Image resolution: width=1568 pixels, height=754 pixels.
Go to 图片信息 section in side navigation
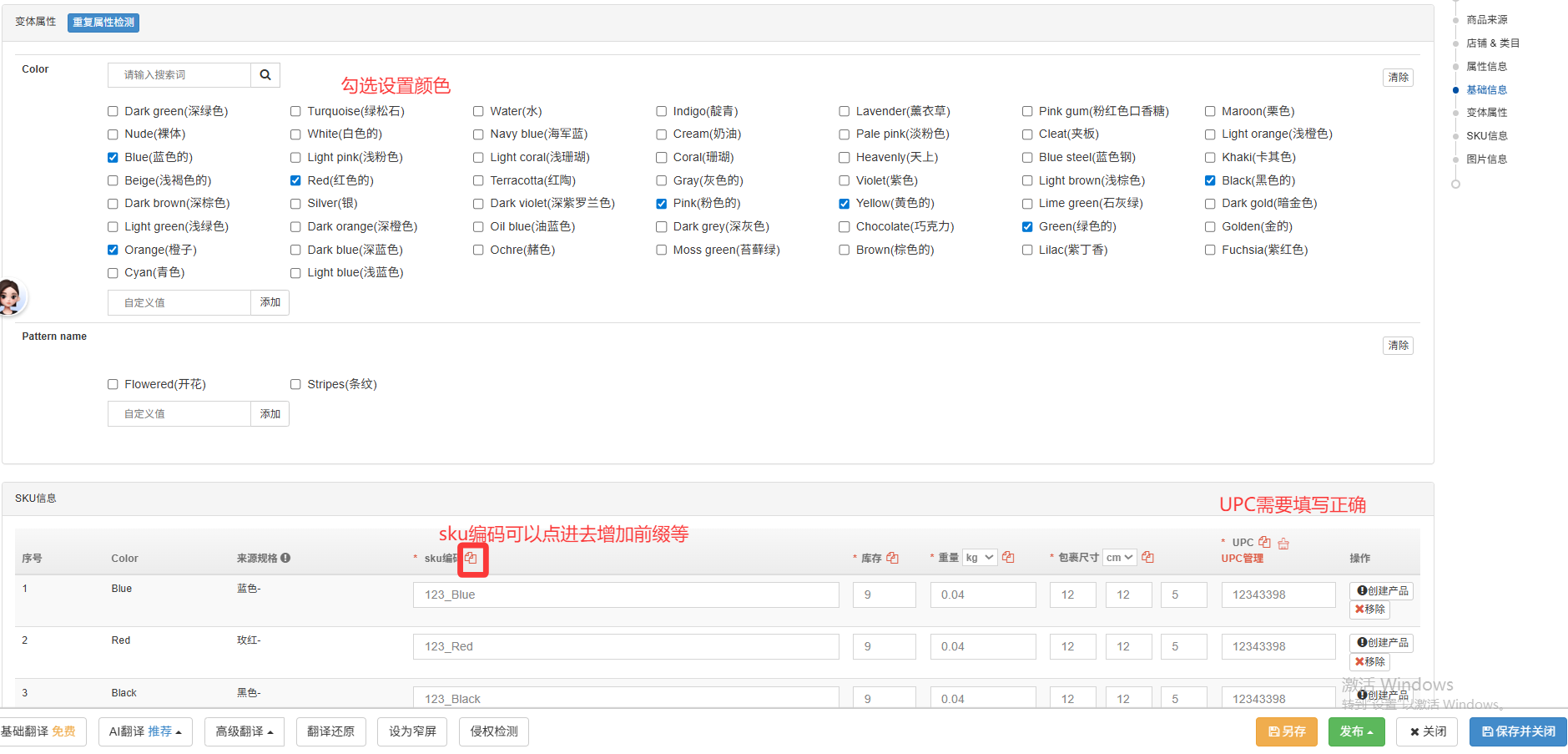(x=1486, y=159)
